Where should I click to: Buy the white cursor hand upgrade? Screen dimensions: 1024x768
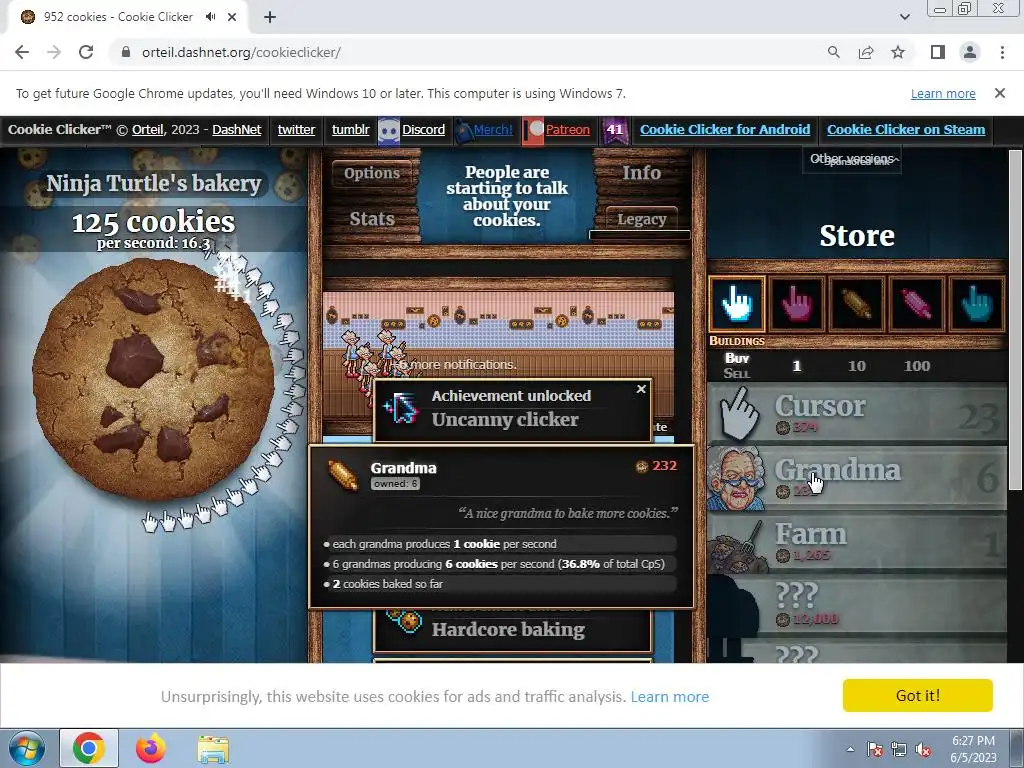pyautogui.click(x=737, y=304)
